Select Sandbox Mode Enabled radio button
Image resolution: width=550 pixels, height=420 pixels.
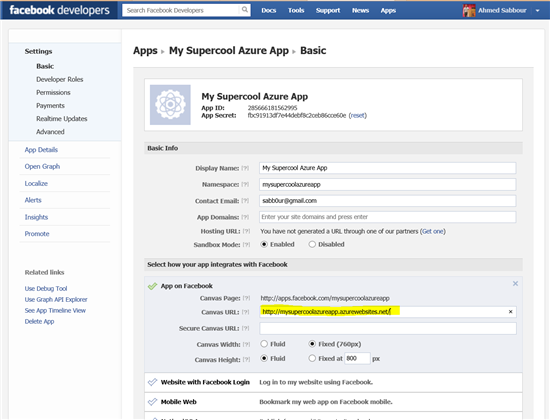[264, 244]
